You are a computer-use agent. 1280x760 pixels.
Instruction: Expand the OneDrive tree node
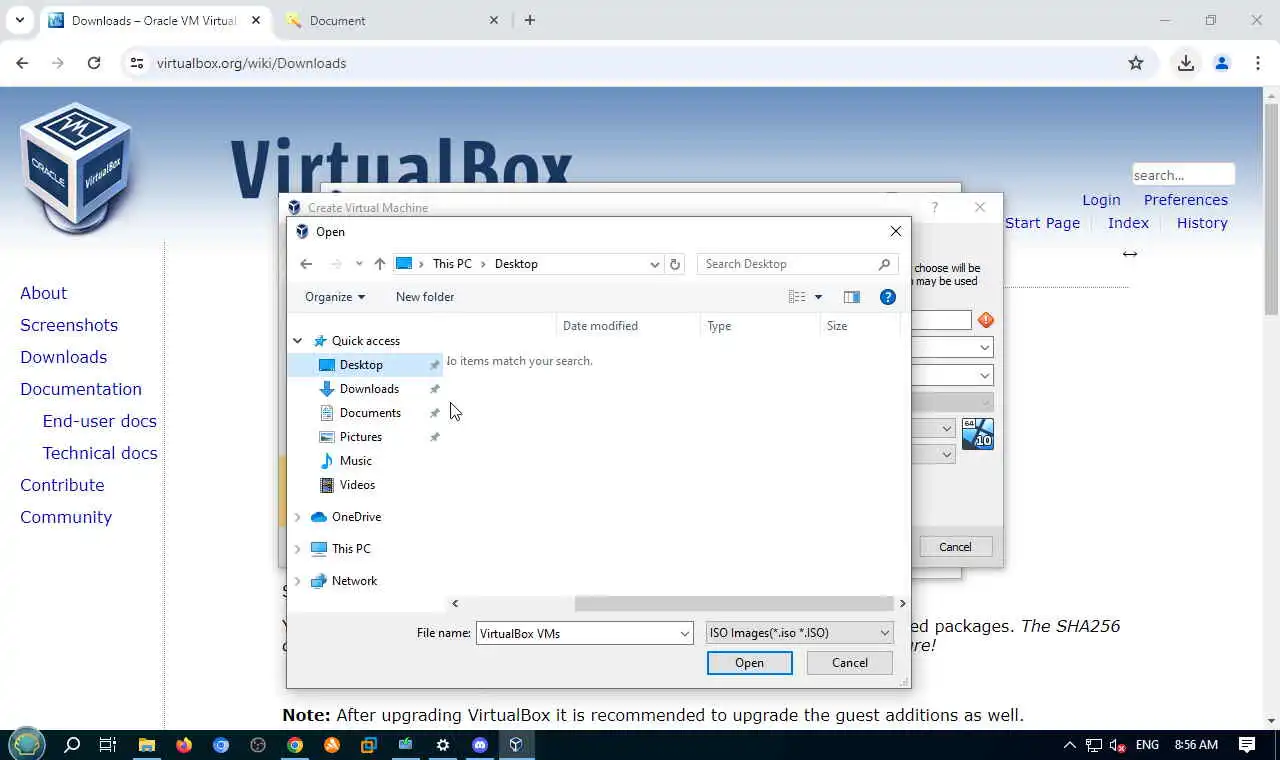[x=297, y=517]
